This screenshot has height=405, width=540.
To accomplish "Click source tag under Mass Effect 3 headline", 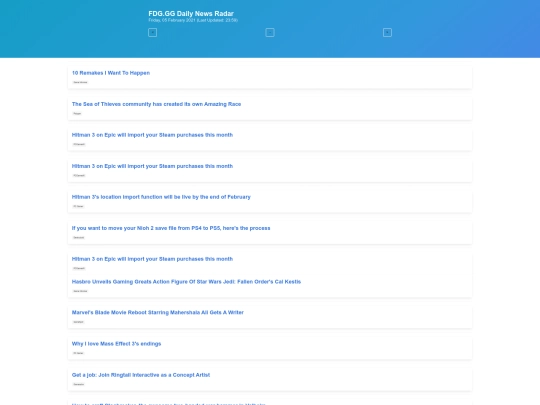I will 78,353.
